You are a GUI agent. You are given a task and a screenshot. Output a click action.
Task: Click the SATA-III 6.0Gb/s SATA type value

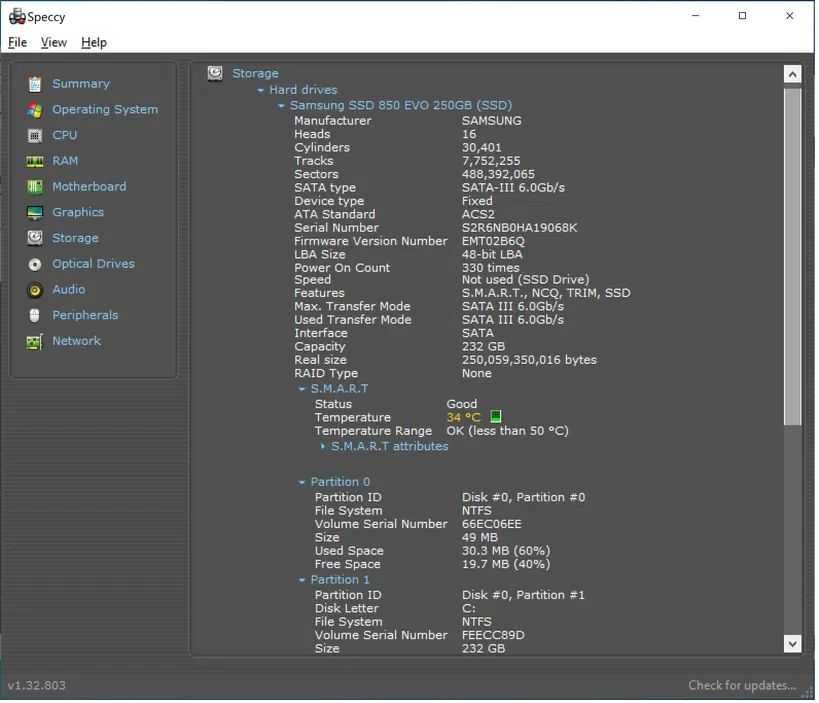pyautogui.click(x=513, y=188)
